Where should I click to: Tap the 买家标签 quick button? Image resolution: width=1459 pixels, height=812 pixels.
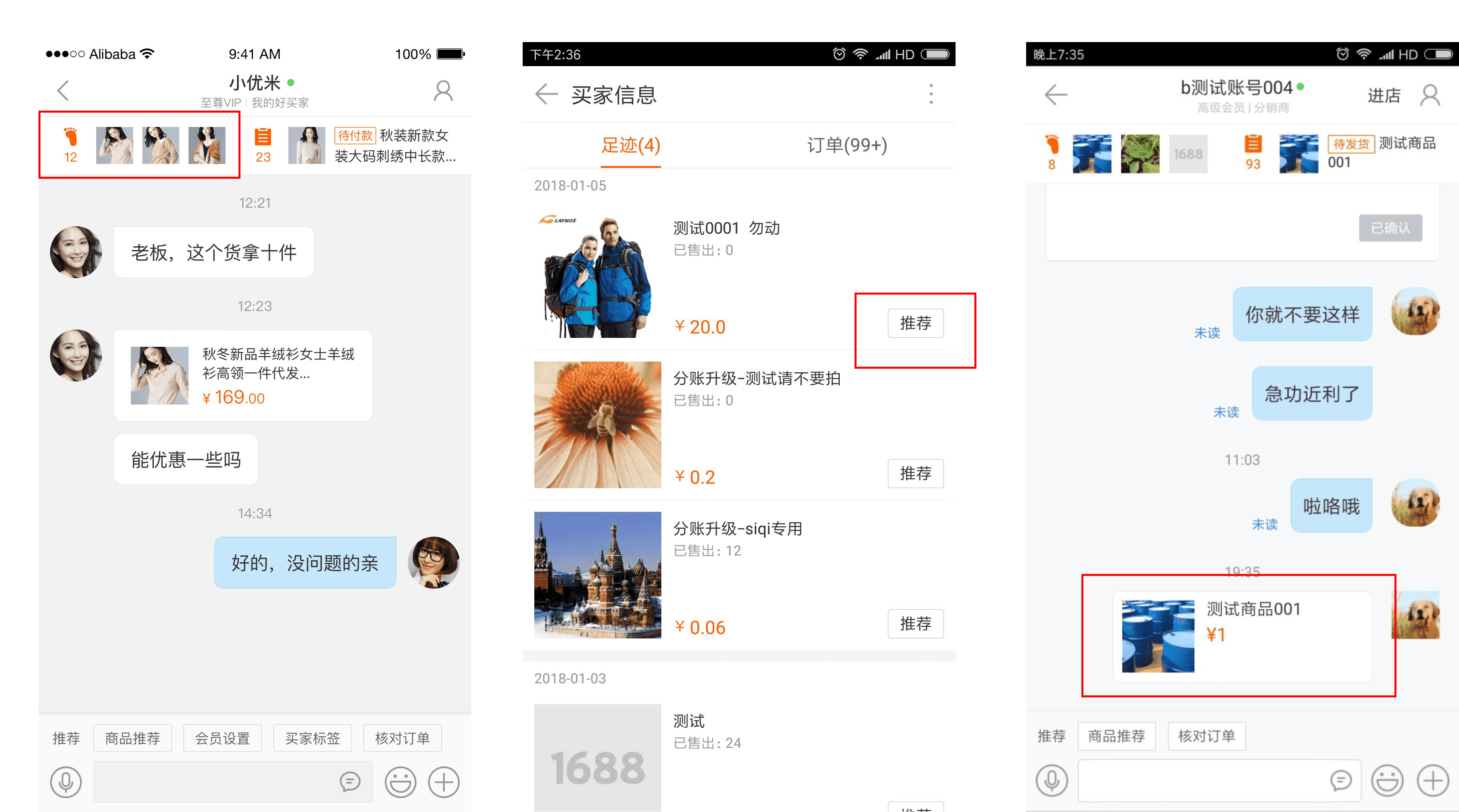pos(312,738)
